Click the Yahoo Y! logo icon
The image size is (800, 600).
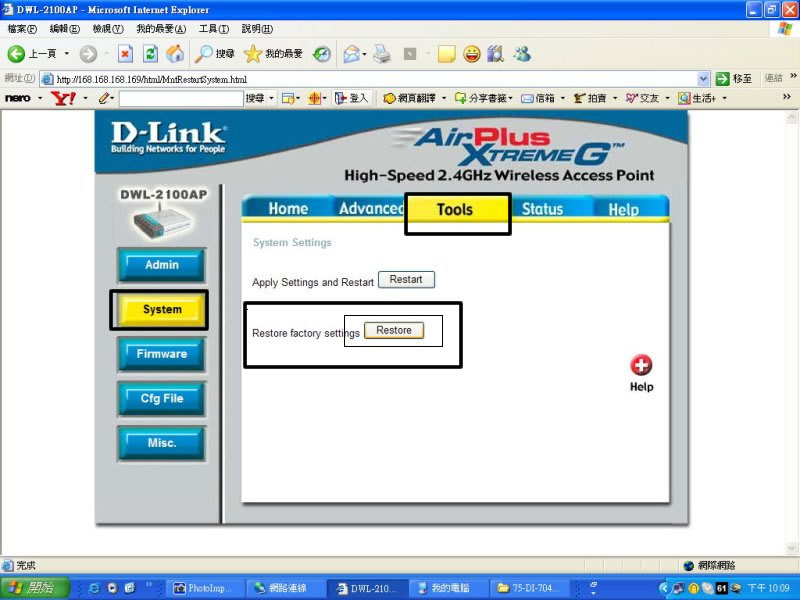pos(63,98)
